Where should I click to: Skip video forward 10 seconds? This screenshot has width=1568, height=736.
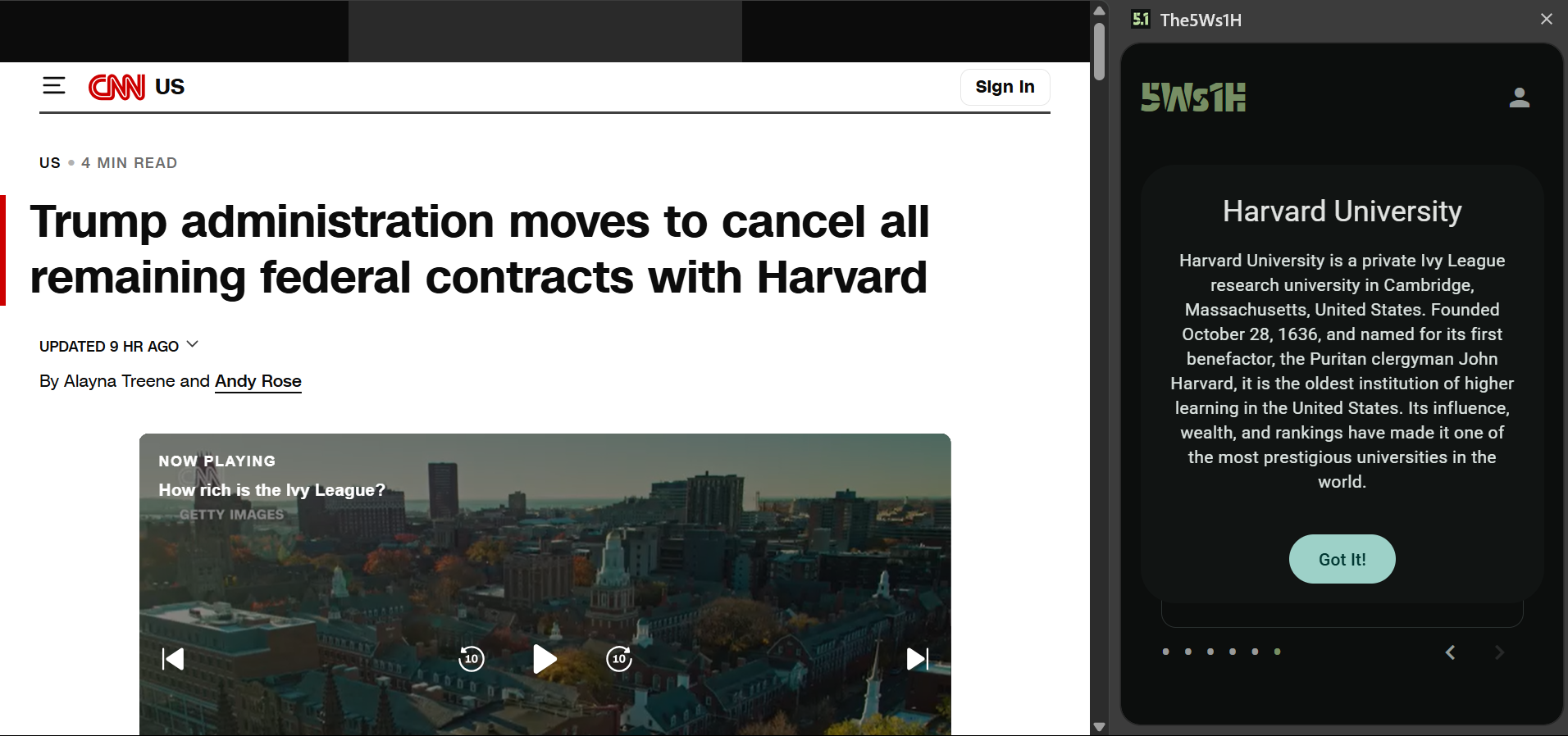coord(619,659)
